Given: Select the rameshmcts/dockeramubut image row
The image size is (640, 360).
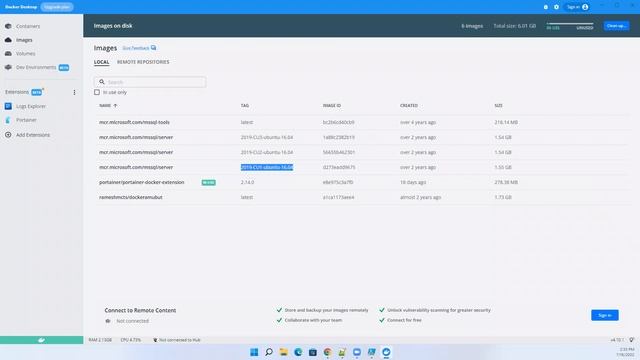Looking at the screenshot, I should [363, 197].
